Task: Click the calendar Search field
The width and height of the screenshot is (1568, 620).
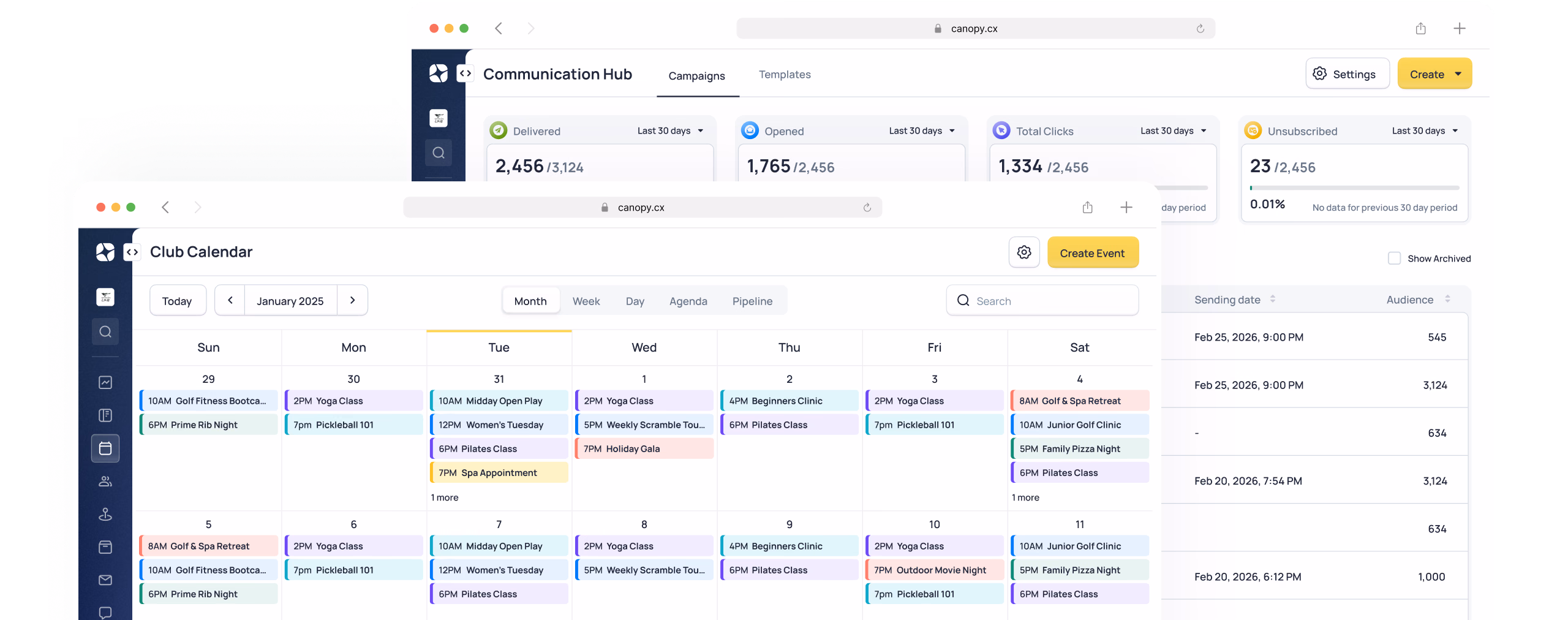Action: coord(1042,300)
